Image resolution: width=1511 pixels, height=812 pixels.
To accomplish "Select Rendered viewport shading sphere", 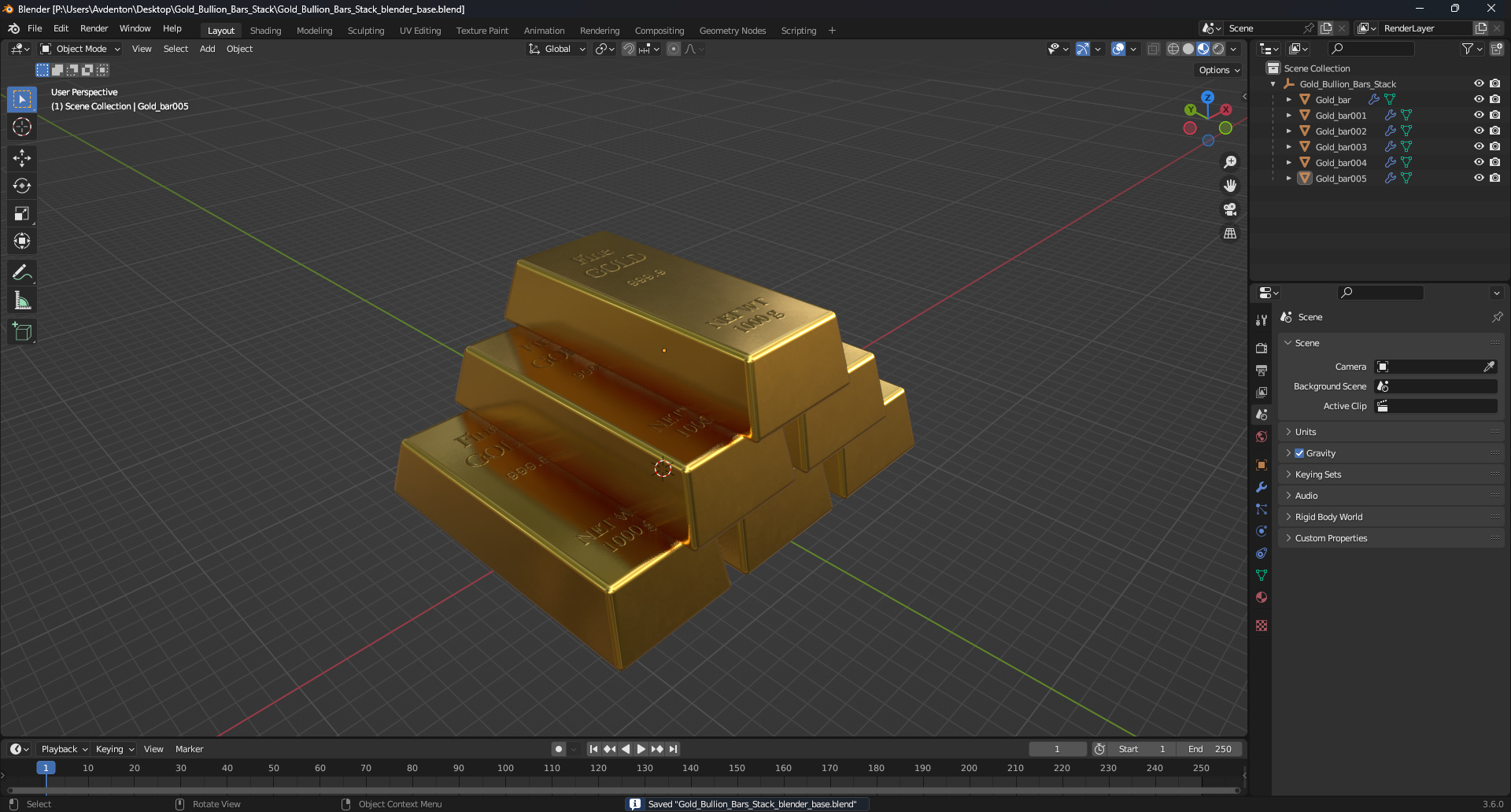I will (x=1218, y=49).
